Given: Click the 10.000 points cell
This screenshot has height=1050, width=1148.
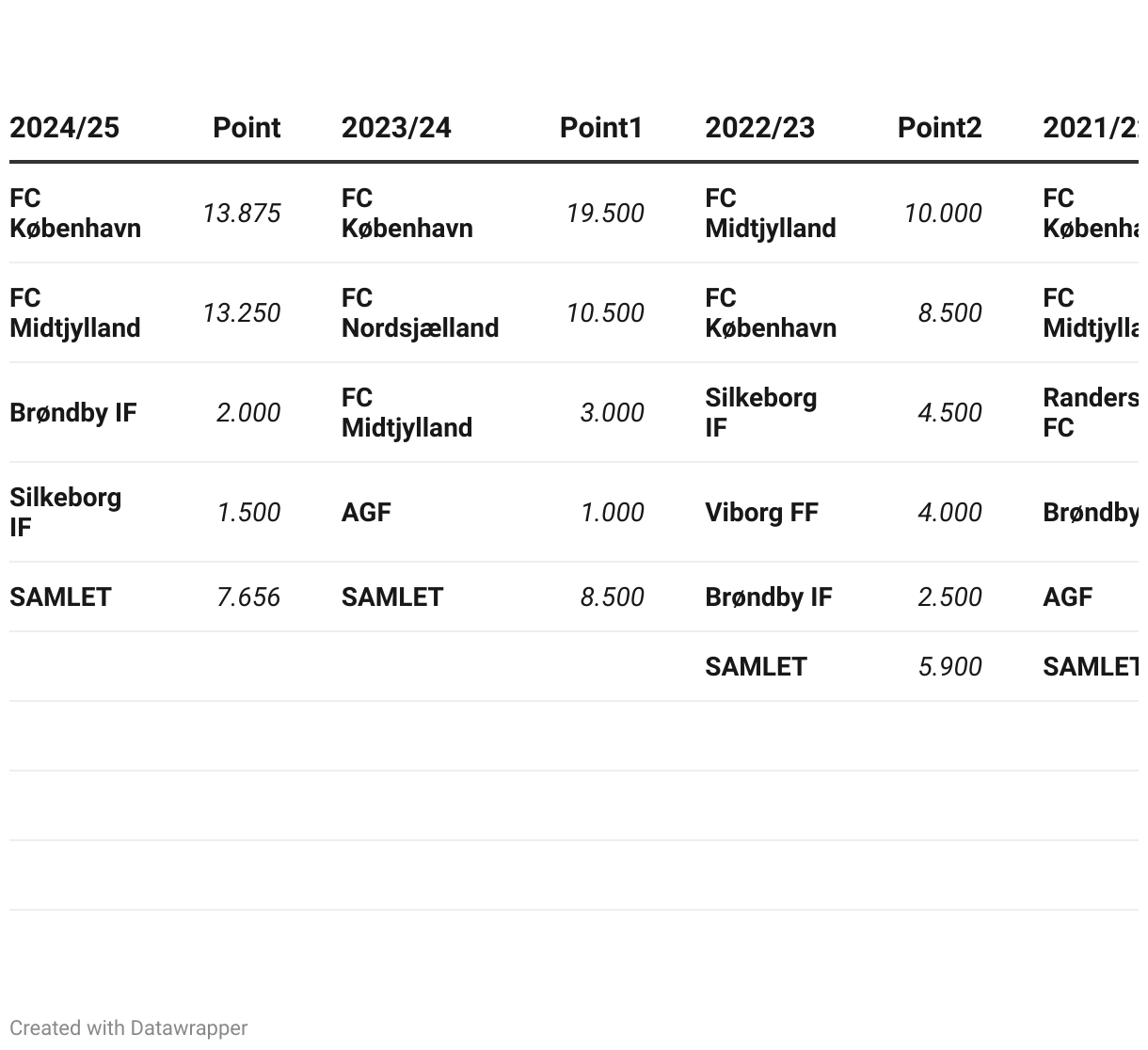Looking at the screenshot, I should coord(943,214).
